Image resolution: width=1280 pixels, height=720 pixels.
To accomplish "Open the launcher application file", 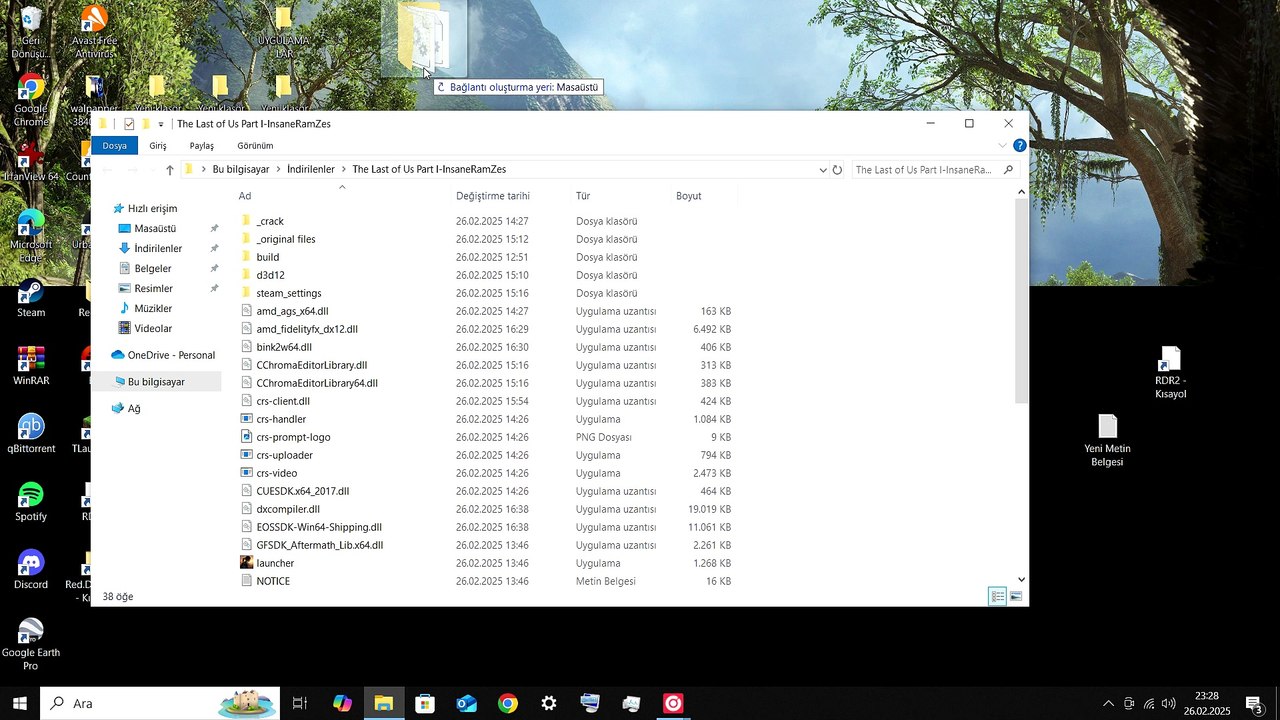I will (274, 563).
